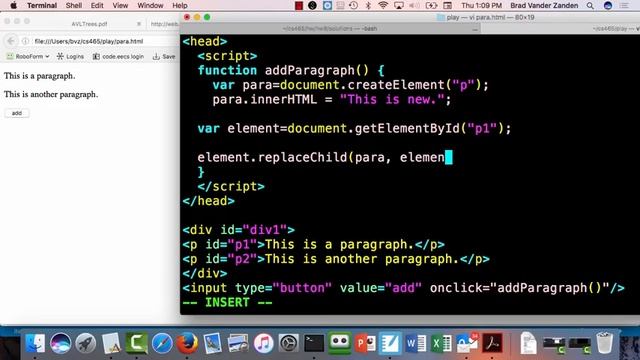The width and height of the screenshot is (640, 360).
Task: Open Launchpad rocket icon in the Dock
Action: pos(86,343)
